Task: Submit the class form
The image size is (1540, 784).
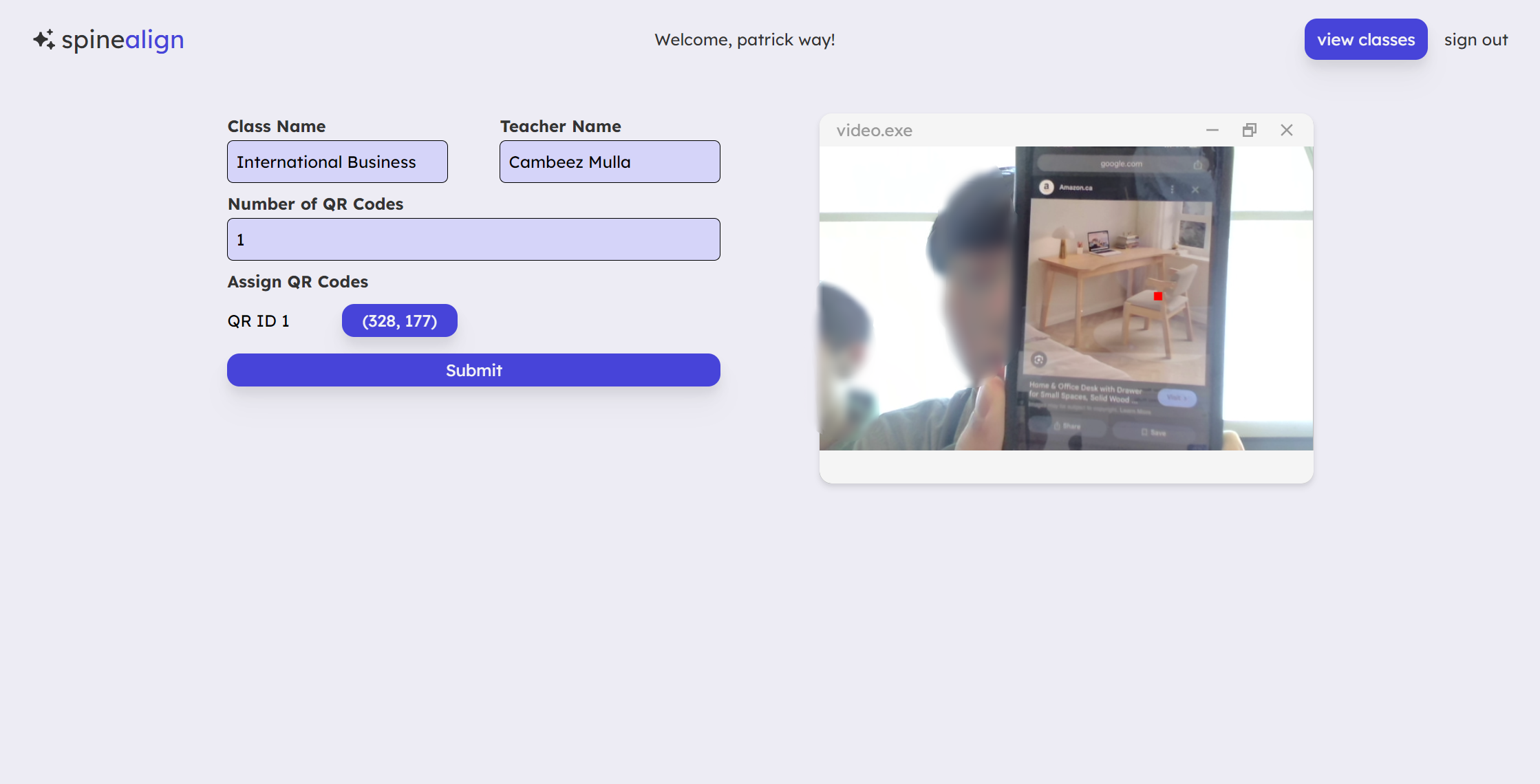Action: (x=473, y=370)
